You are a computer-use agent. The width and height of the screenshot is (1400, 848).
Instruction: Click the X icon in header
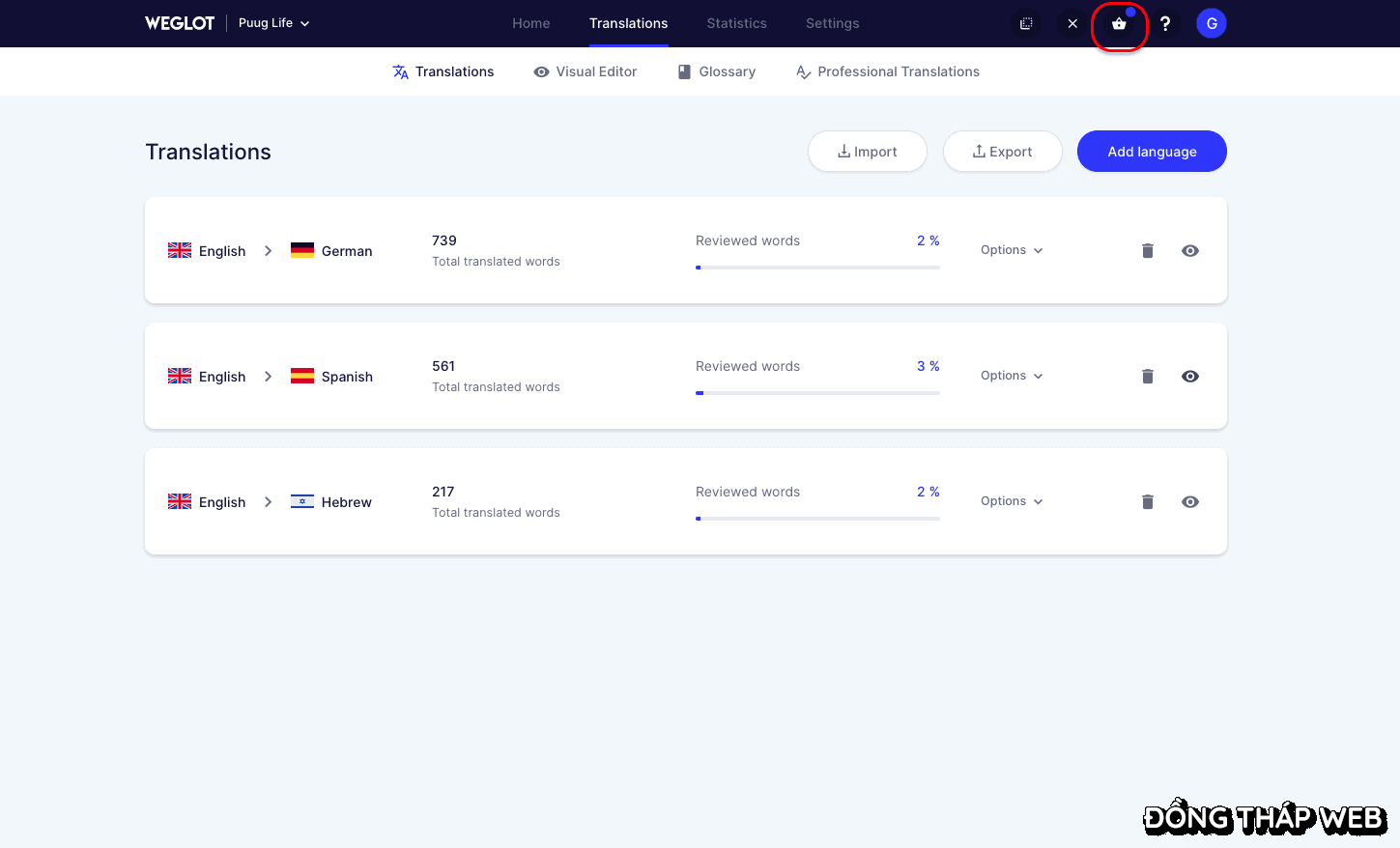click(x=1072, y=24)
